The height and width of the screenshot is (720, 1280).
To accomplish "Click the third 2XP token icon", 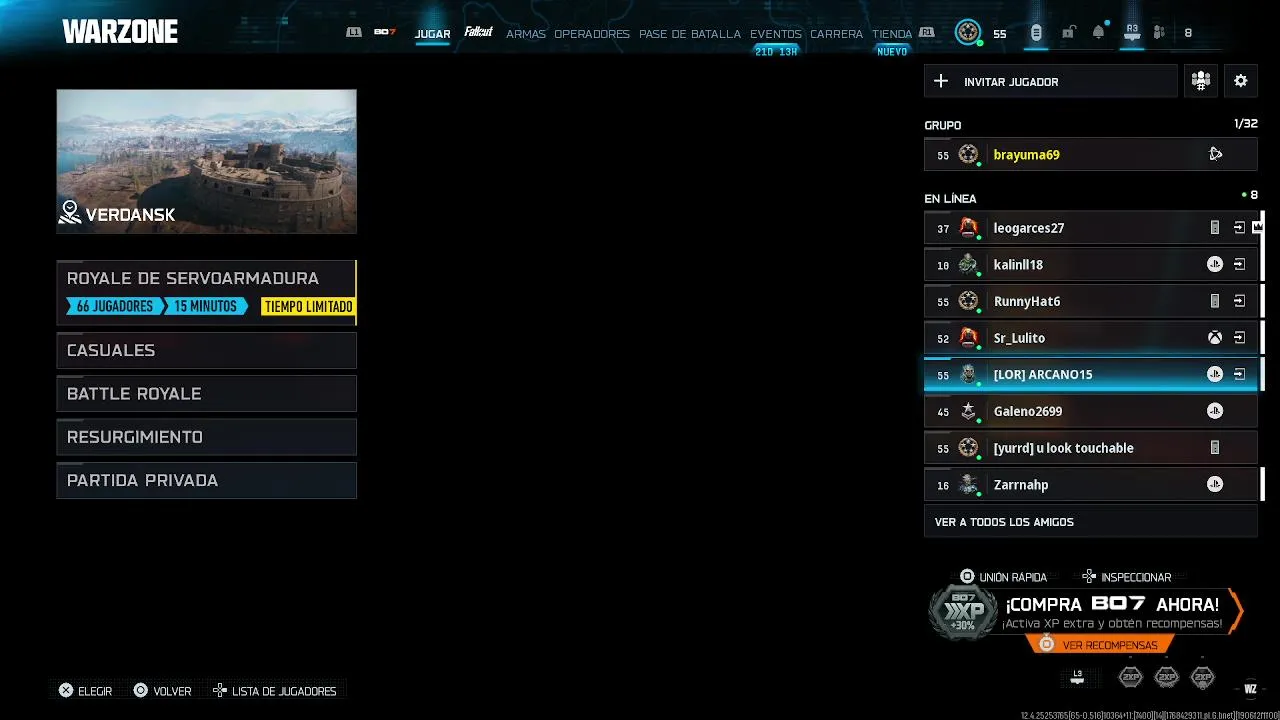I will point(1202,677).
